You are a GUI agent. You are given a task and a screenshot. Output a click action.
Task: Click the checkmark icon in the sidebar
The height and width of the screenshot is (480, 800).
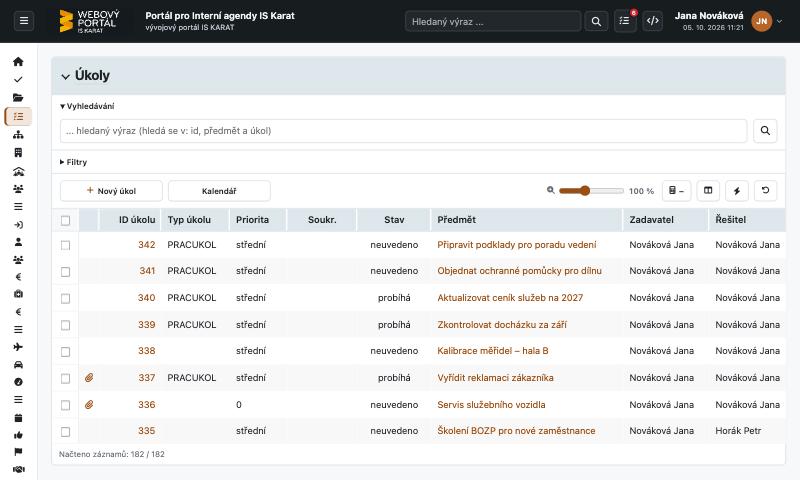pyautogui.click(x=18, y=80)
